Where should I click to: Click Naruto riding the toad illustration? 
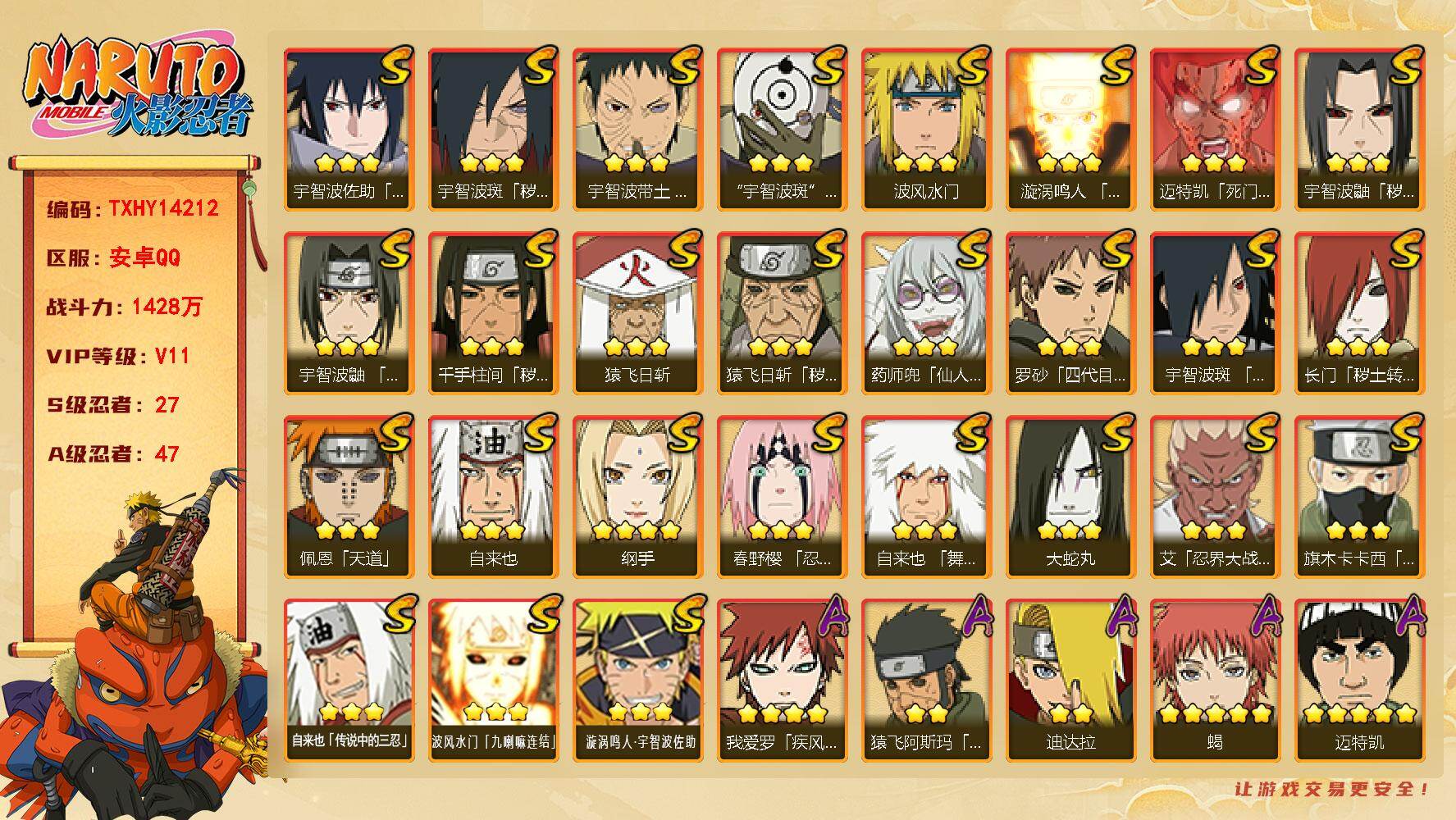click(x=135, y=644)
